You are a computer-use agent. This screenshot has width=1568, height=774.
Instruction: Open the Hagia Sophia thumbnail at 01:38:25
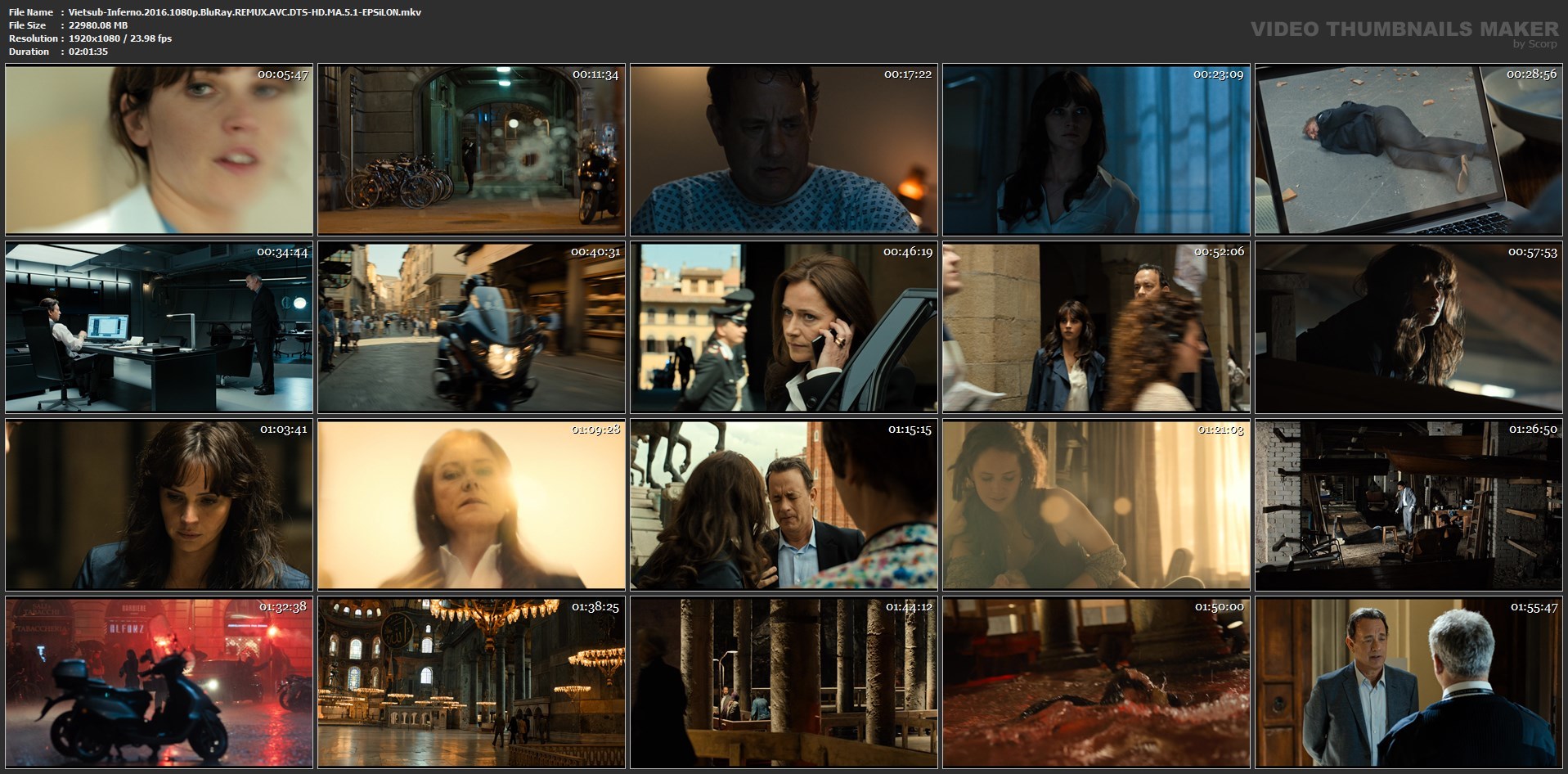click(471, 682)
